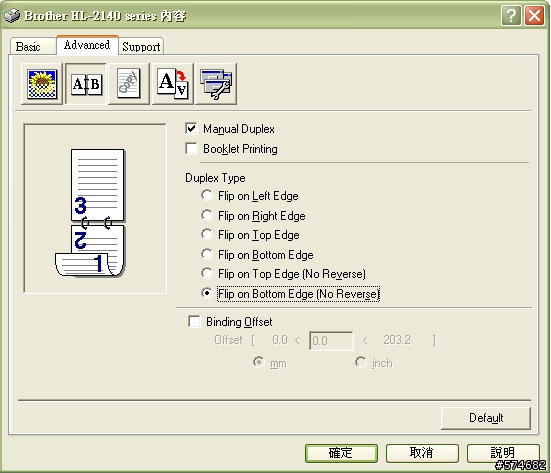This screenshot has height=473, width=551.
Task: Open the Print Quality sunflower icon
Action: tap(42, 84)
